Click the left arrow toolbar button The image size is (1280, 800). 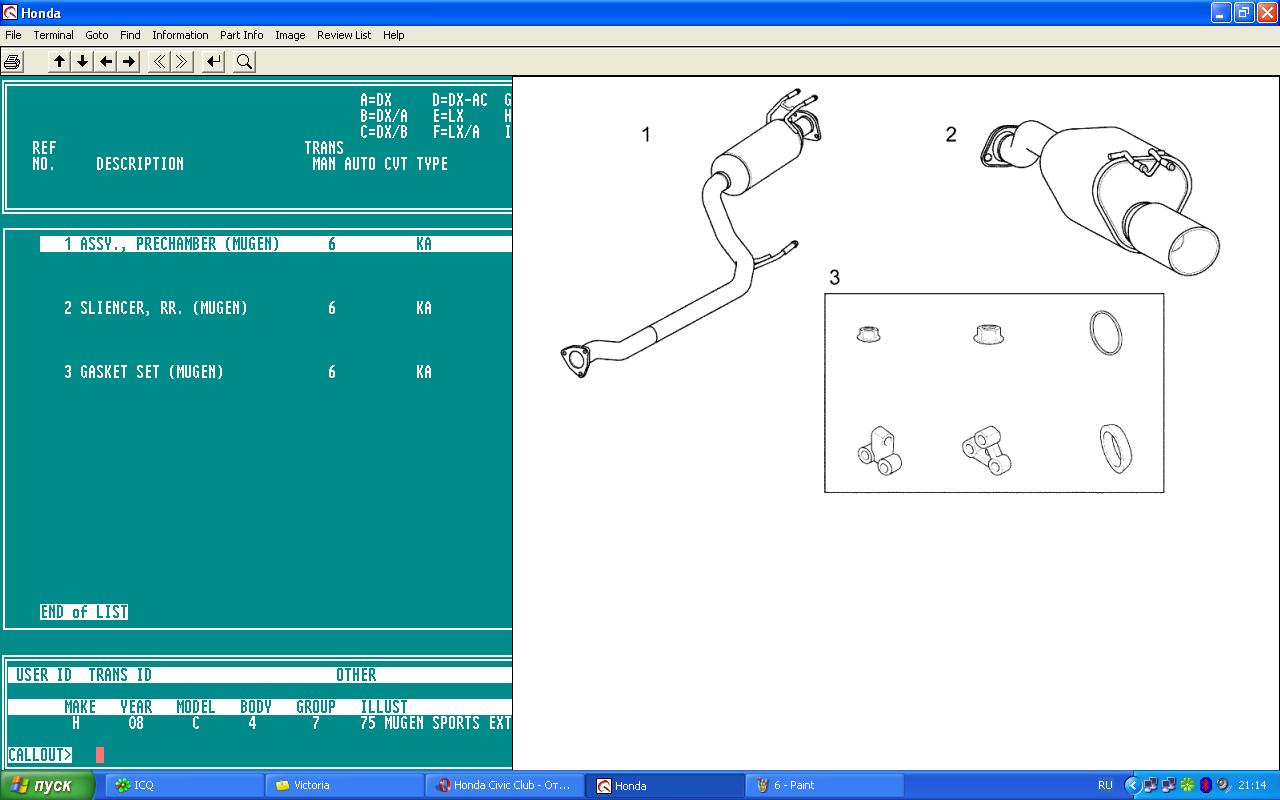(106, 62)
